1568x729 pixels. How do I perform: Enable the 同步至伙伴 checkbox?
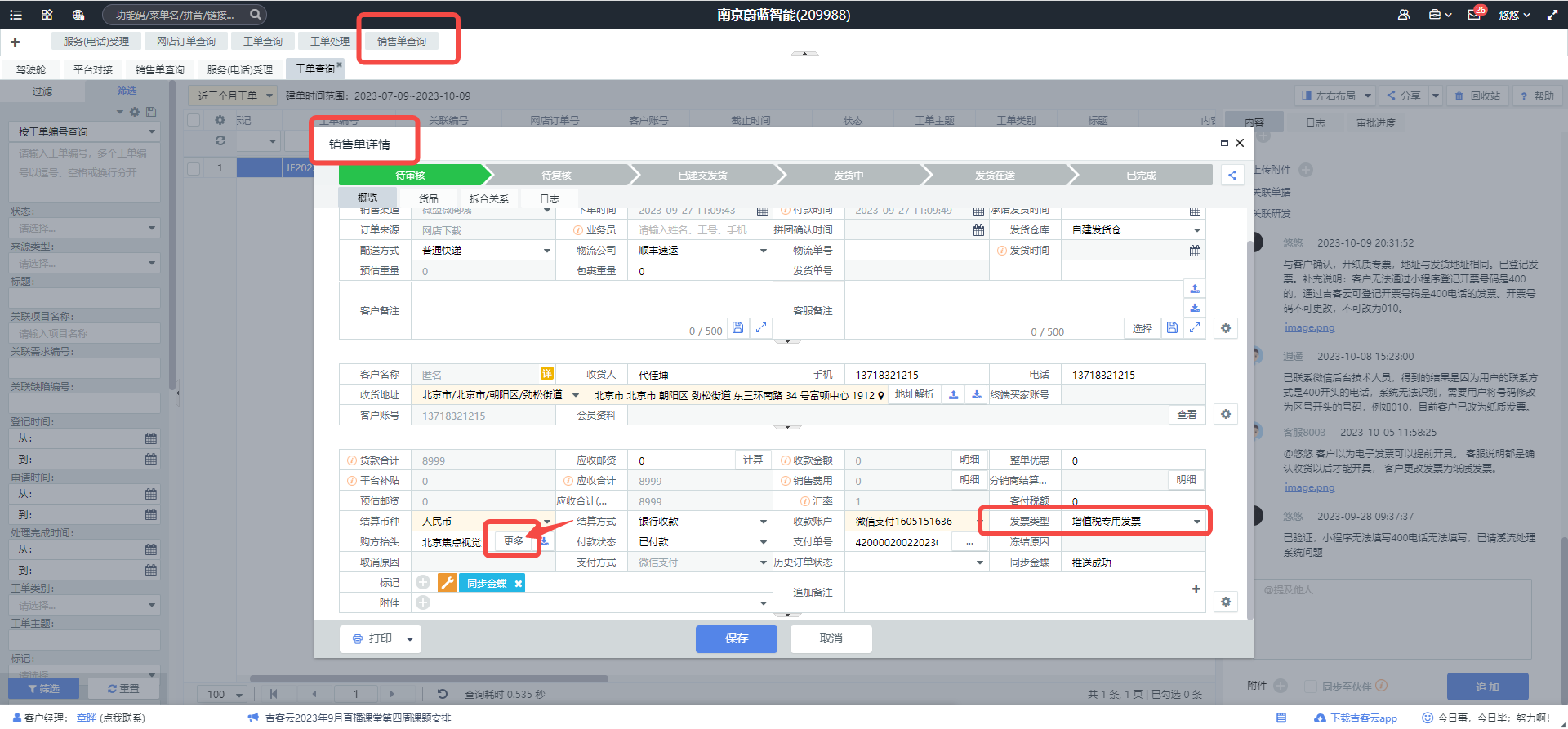[x=1311, y=687]
